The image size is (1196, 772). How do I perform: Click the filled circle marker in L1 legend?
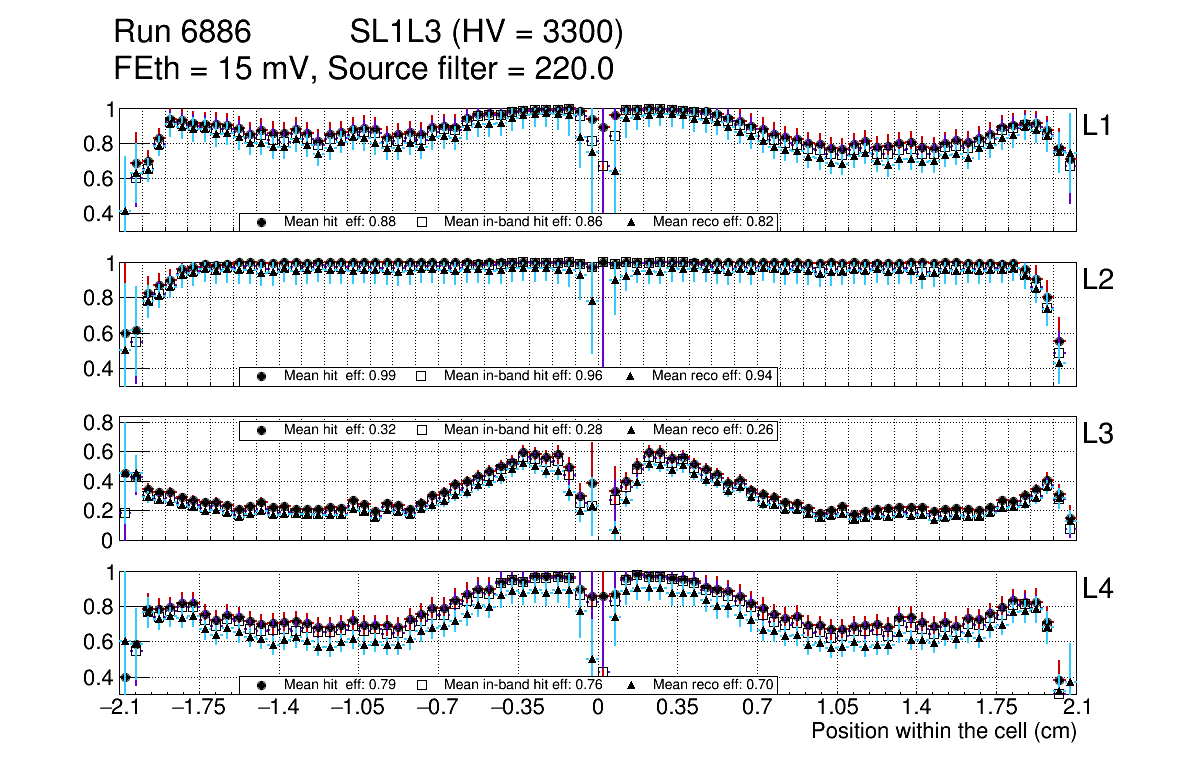tap(262, 222)
